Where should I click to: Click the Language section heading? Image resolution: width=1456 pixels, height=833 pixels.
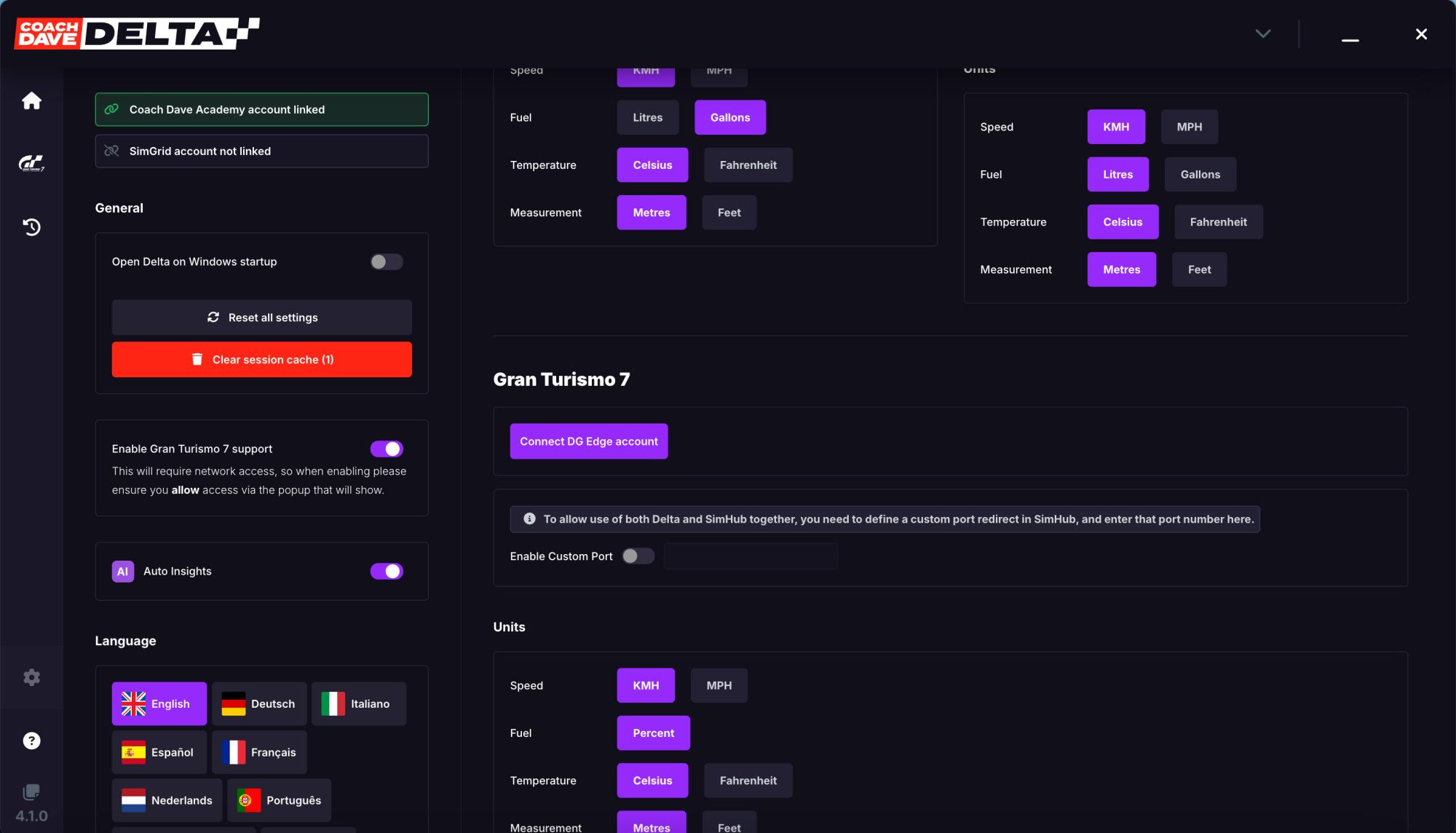125,641
